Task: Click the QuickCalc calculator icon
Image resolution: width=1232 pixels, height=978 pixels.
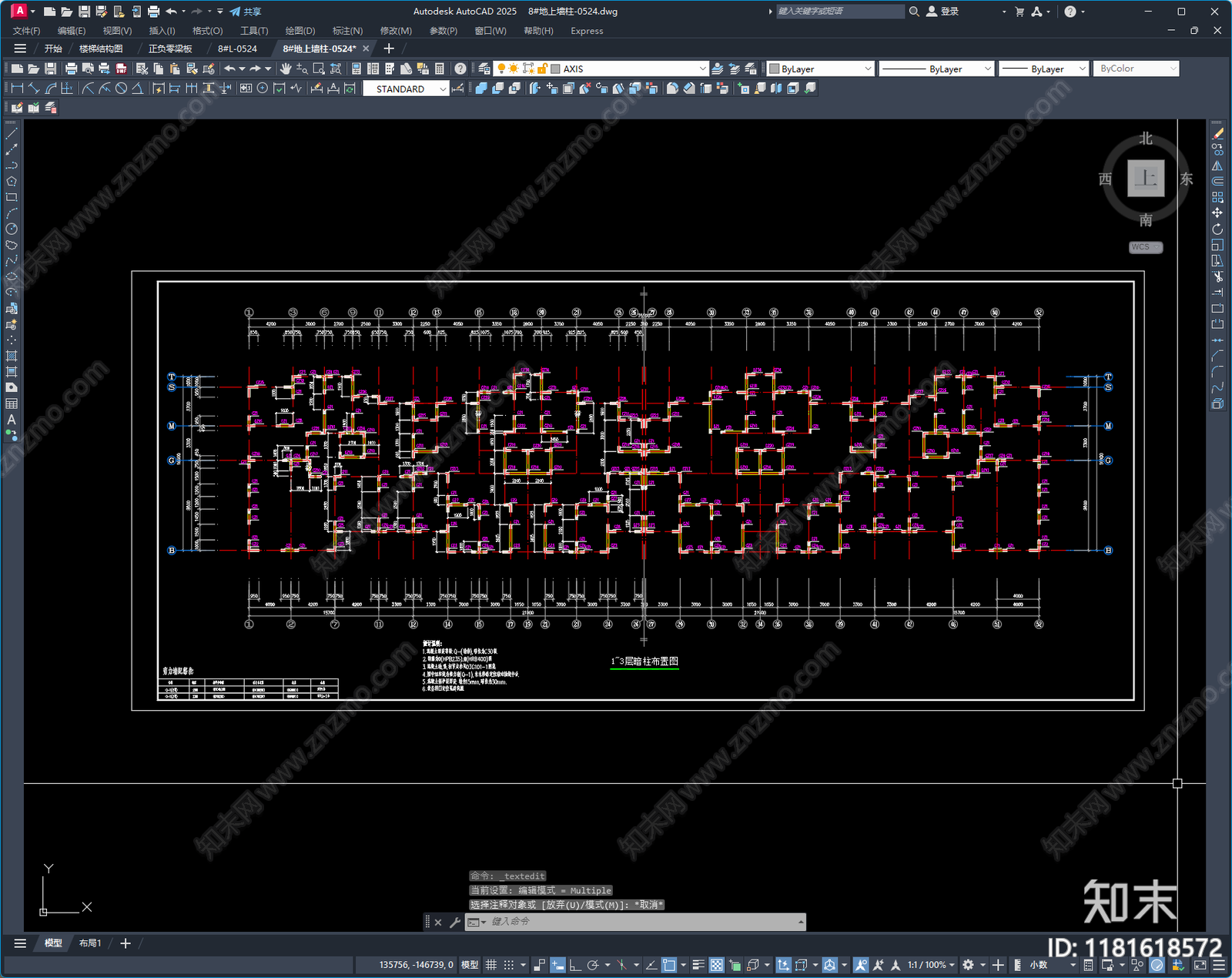Action: tap(440, 69)
